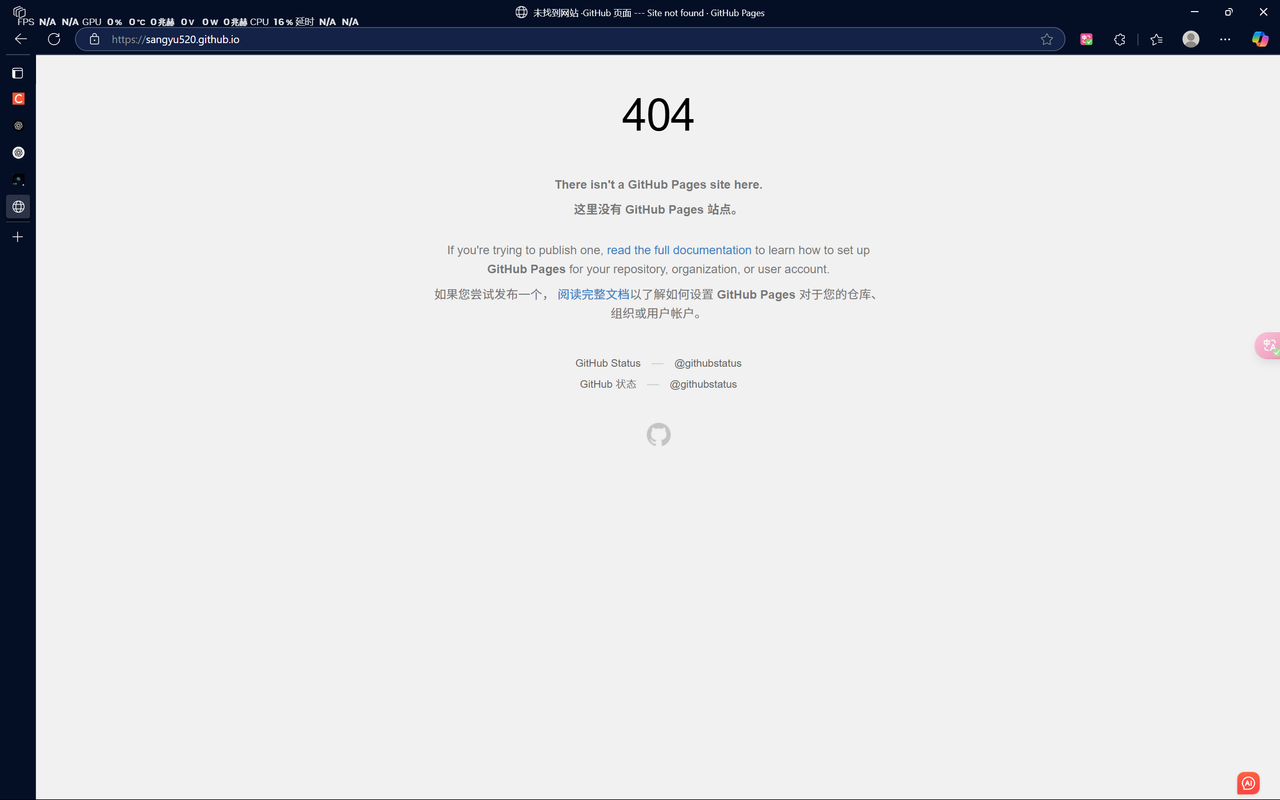Open the 'GitHub 状态' link

click(x=608, y=384)
